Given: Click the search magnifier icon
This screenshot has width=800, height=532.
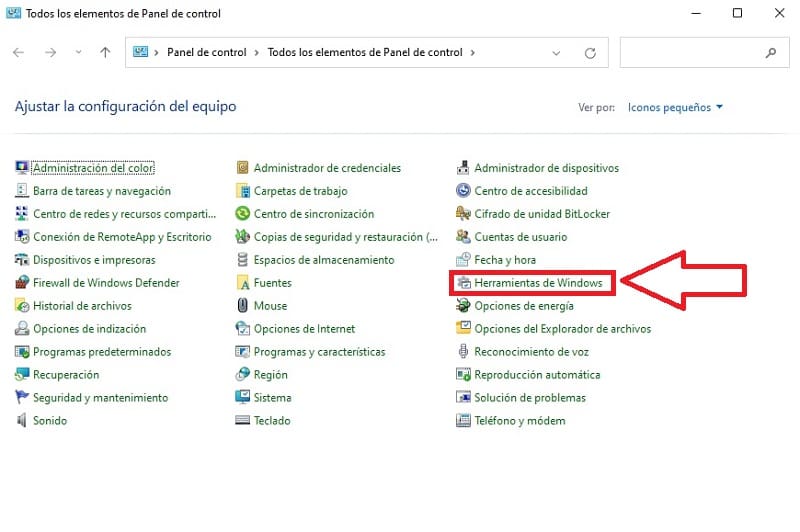Looking at the screenshot, I should (770, 52).
